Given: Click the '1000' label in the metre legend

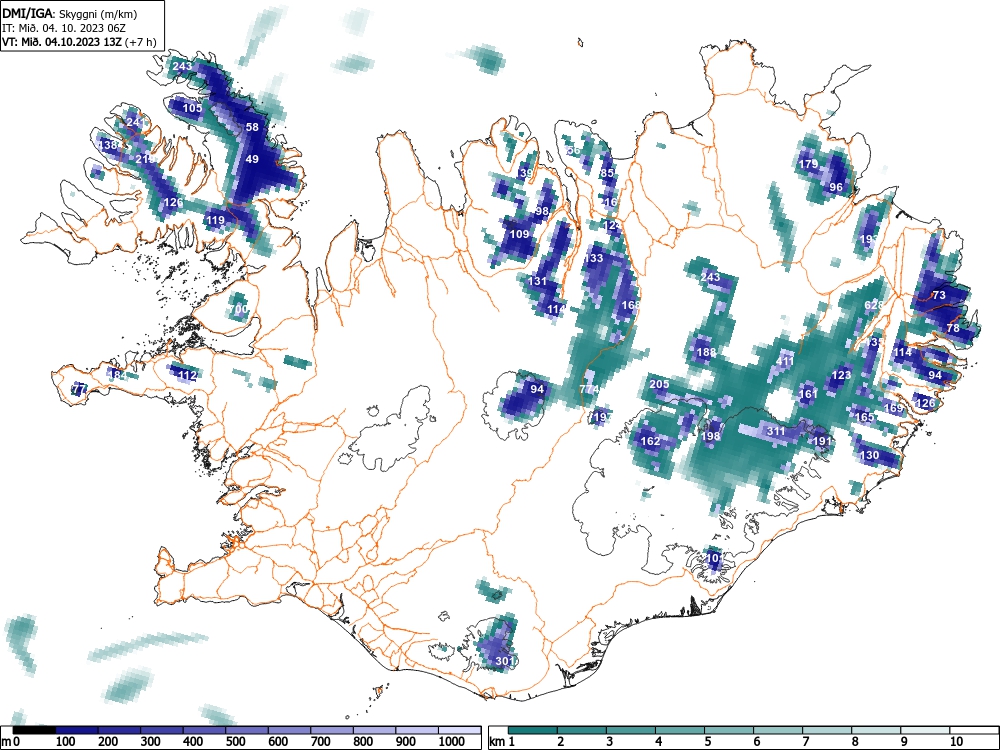Looking at the screenshot, I should 452,741.
